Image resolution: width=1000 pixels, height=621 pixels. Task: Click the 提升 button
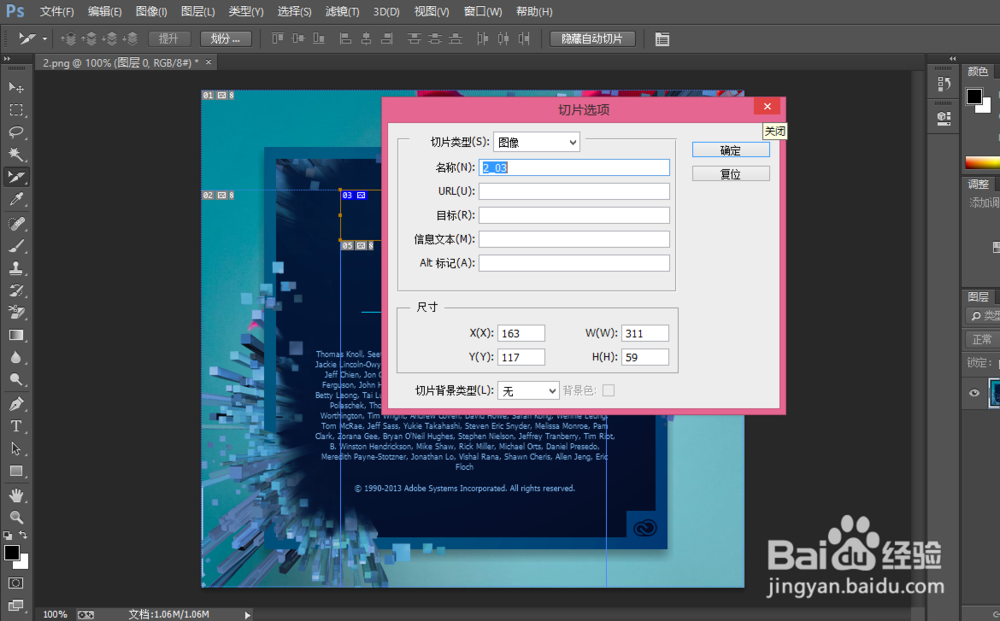tap(168, 39)
